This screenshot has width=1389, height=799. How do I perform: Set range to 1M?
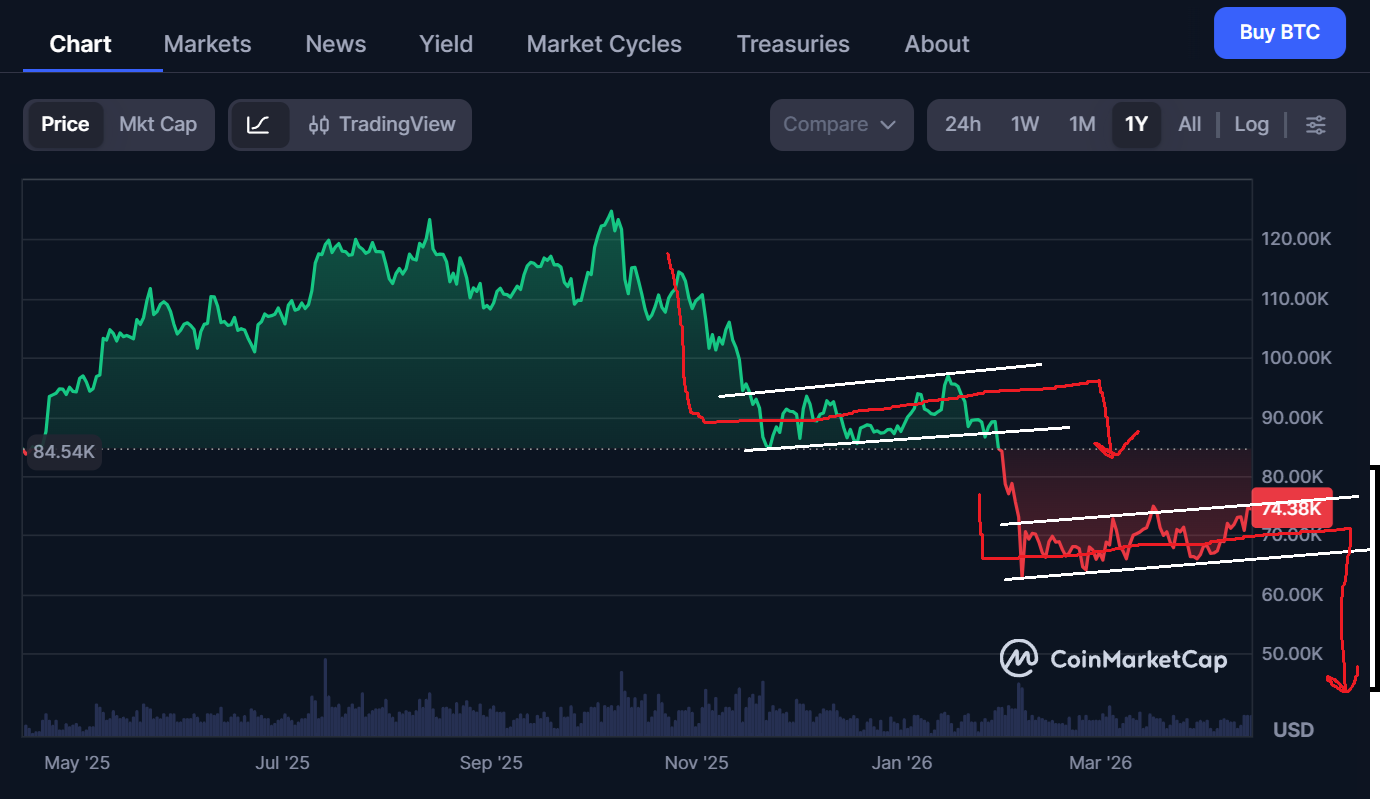1082,125
